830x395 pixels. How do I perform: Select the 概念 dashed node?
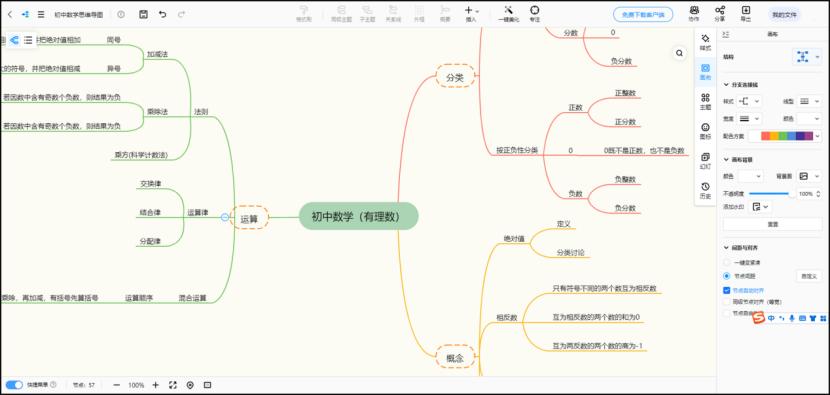pos(455,358)
